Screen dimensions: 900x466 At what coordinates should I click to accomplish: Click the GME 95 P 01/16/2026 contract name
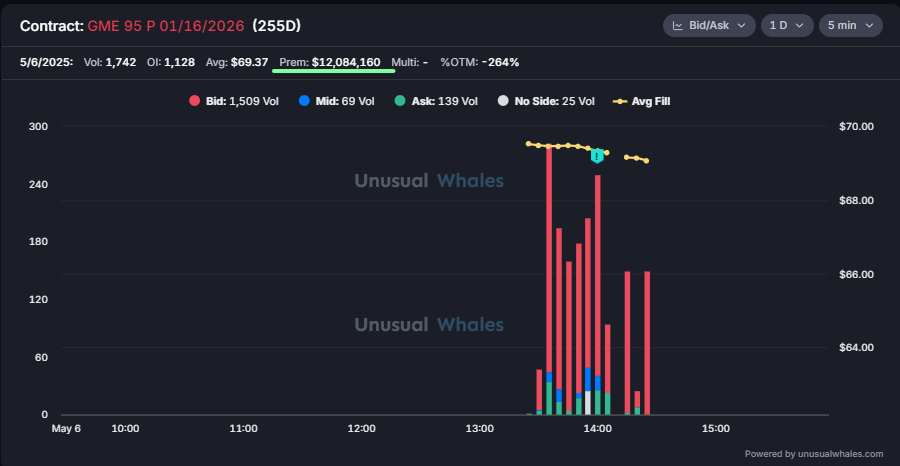[166, 26]
